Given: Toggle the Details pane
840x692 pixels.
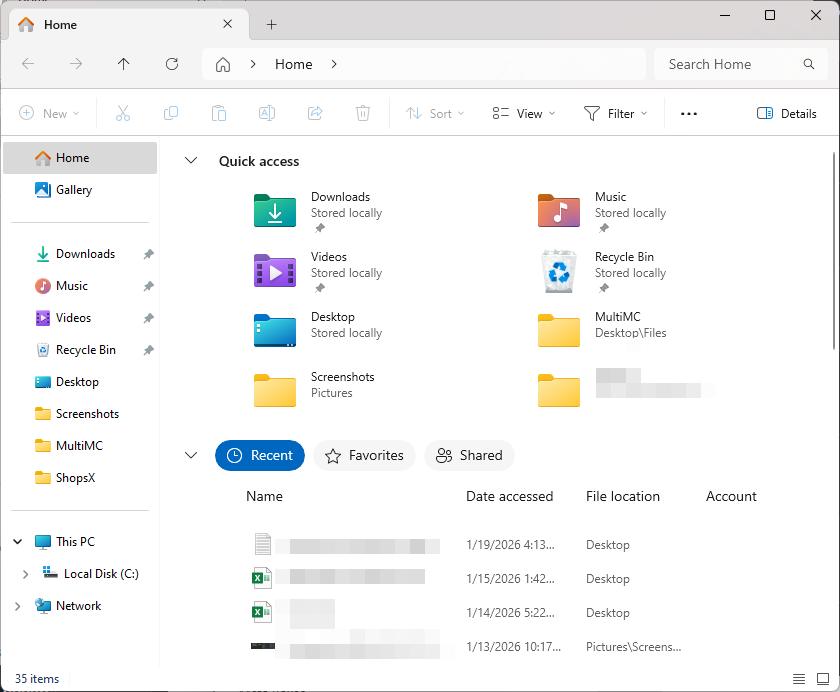Looking at the screenshot, I should [786, 113].
